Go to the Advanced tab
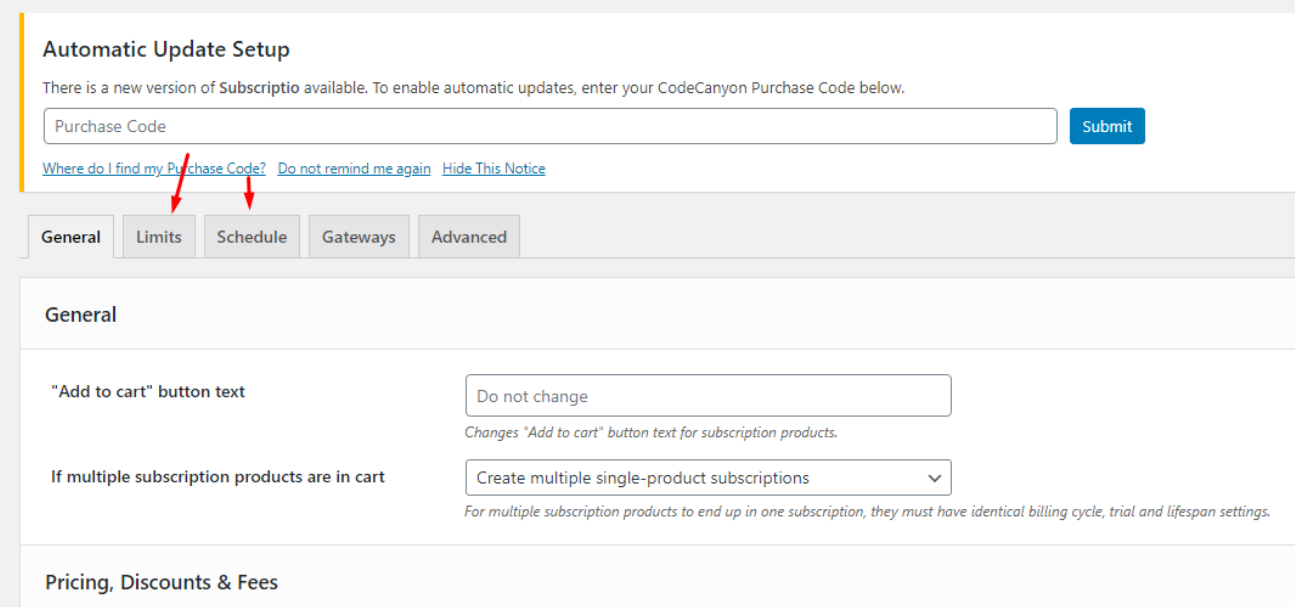 [468, 237]
